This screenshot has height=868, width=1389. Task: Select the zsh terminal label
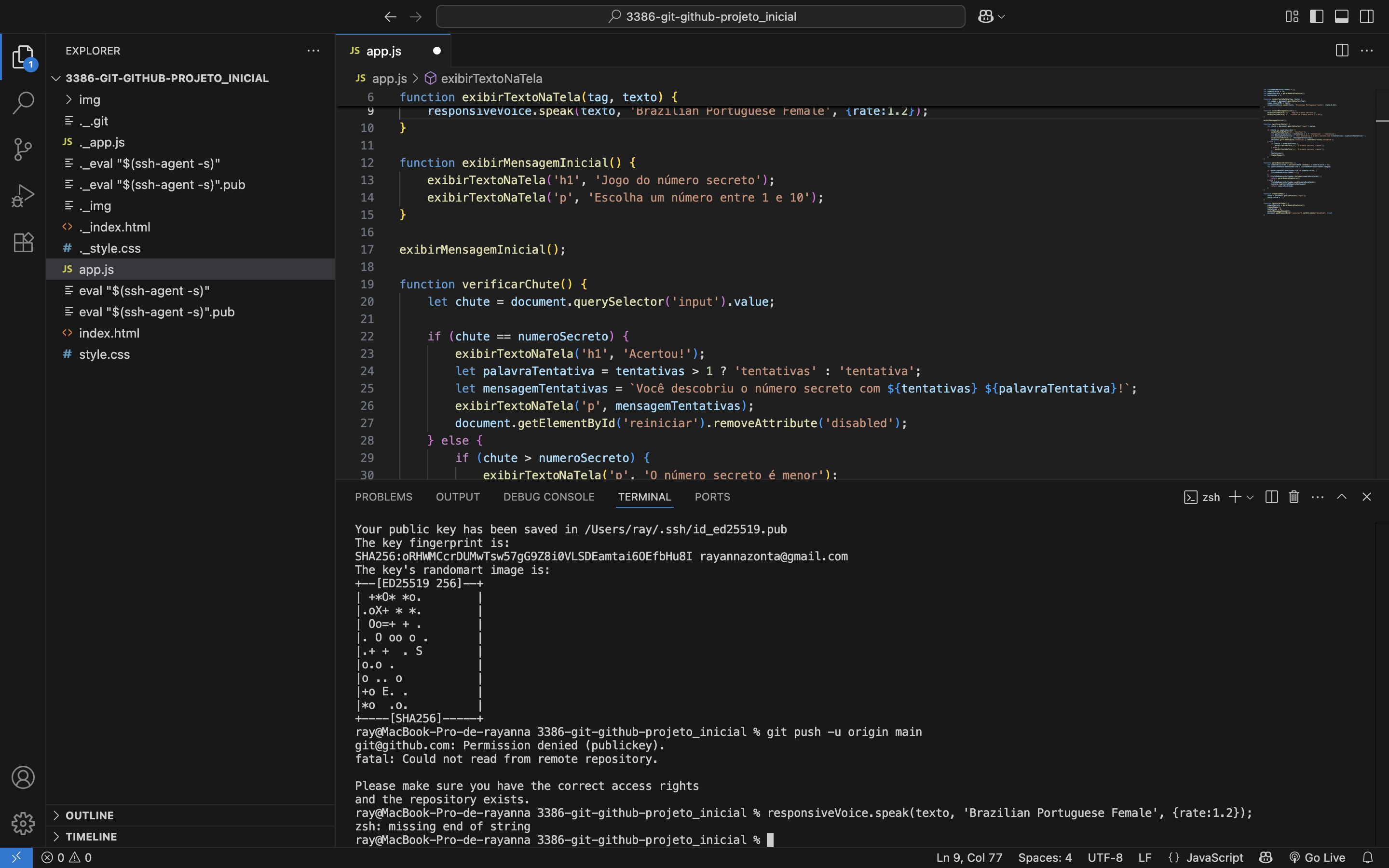point(1202,497)
